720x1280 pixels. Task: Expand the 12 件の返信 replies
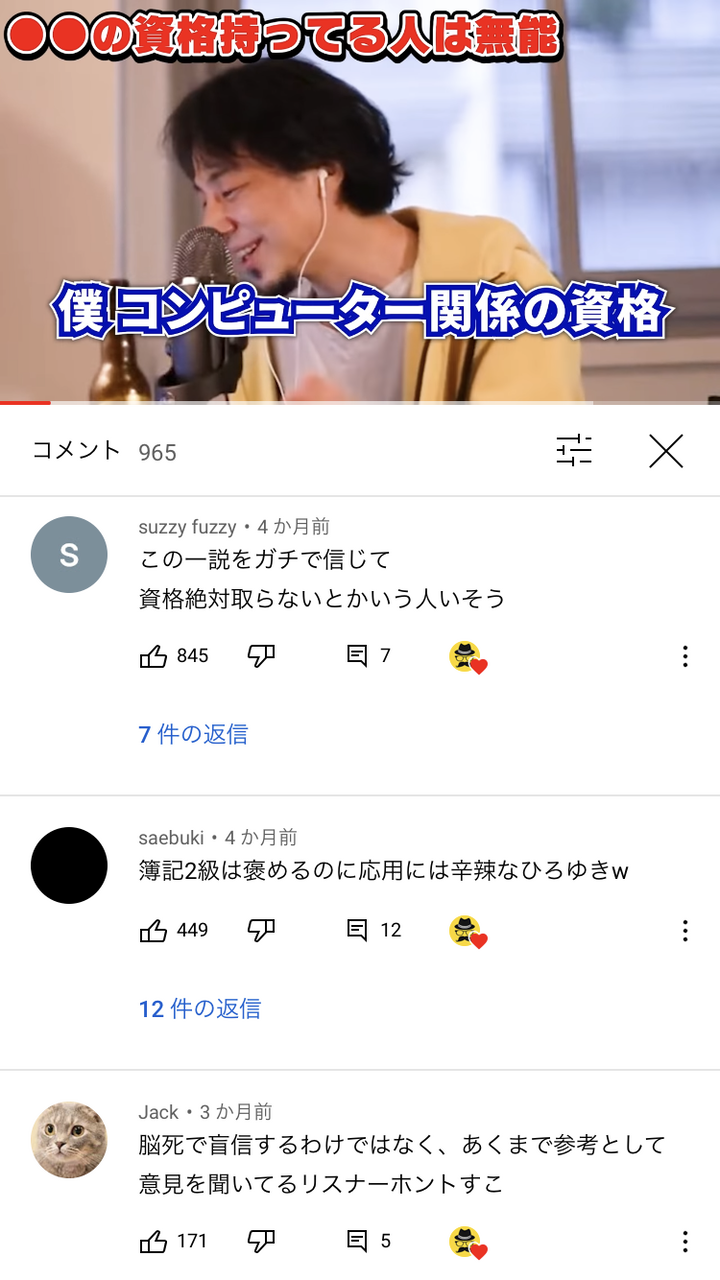pos(200,1009)
